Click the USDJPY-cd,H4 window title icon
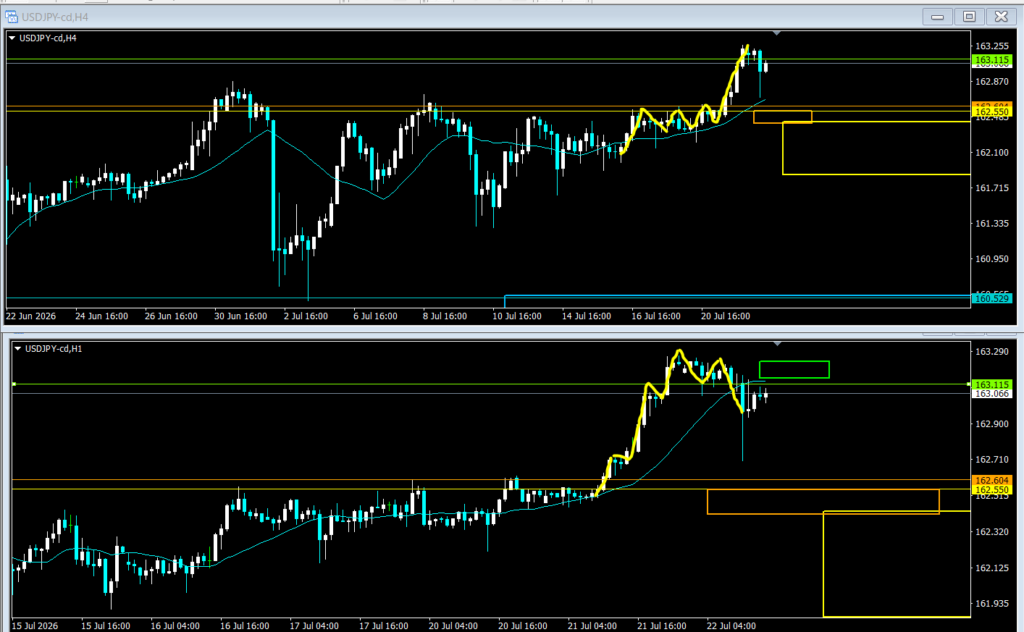The width and height of the screenshot is (1024, 632). (x=11, y=16)
